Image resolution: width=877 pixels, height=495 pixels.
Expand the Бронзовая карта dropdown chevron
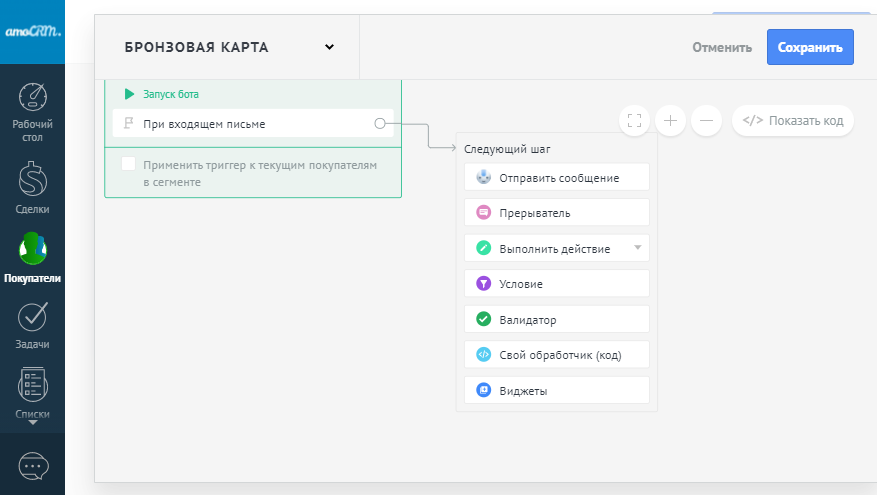(x=329, y=47)
